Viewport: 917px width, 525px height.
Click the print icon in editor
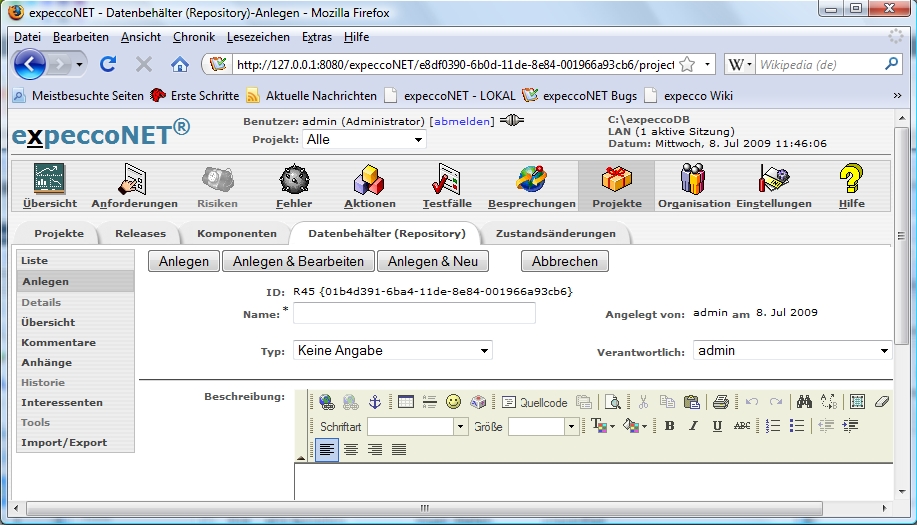tap(720, 402)
